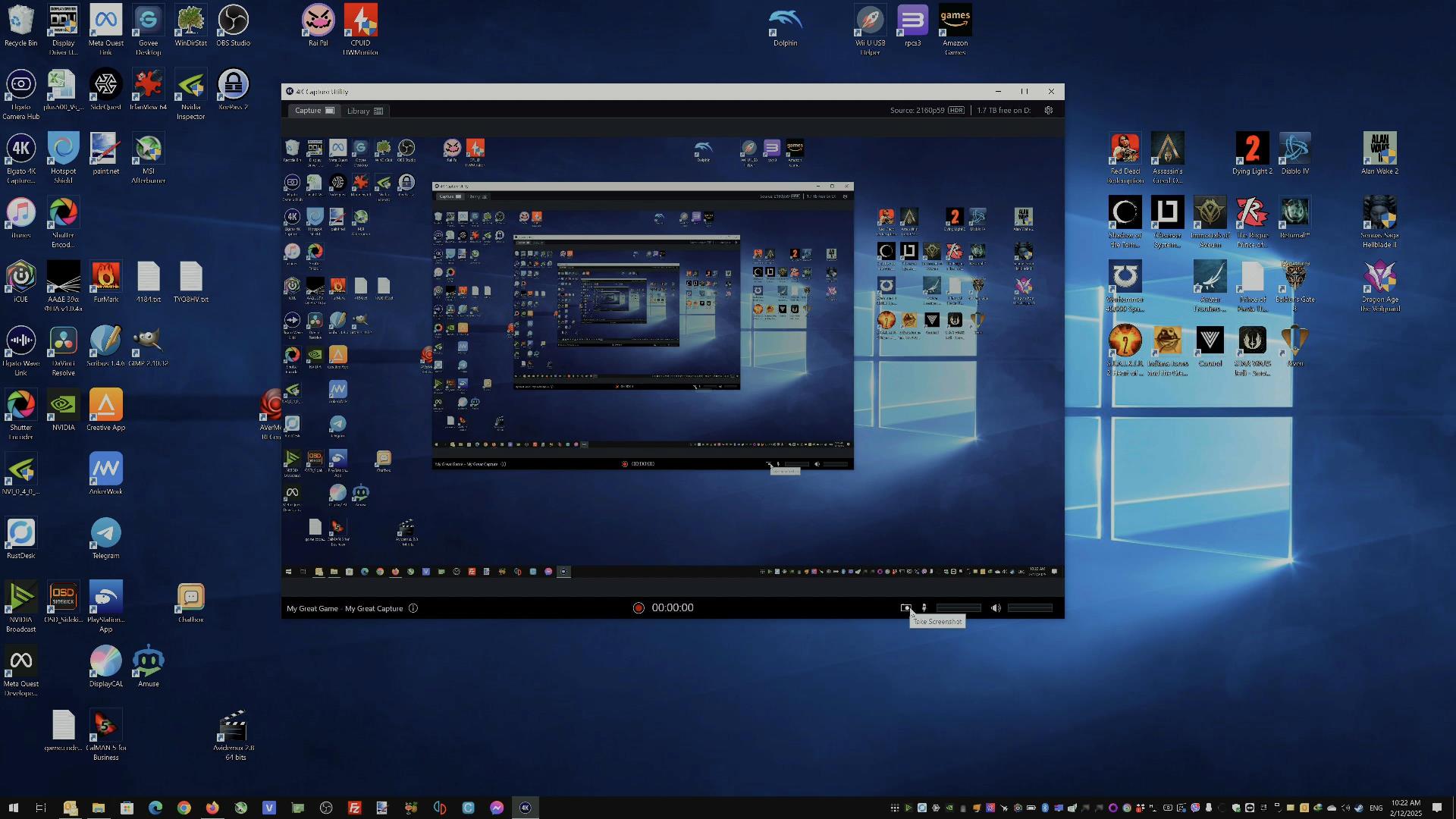Select the Capture tab

[313, 111]
